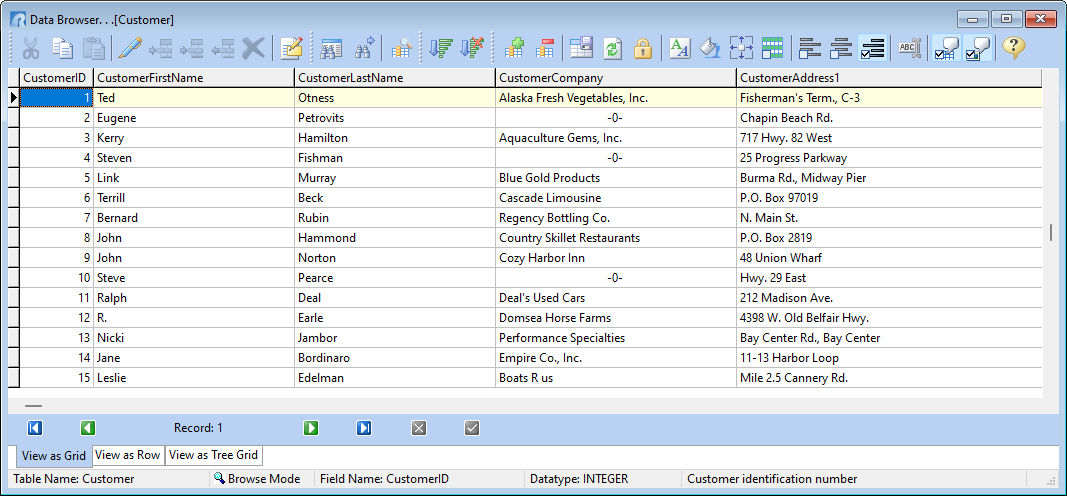
Task: Click the blue pen edit icon
Action: (x=129, y=48)
